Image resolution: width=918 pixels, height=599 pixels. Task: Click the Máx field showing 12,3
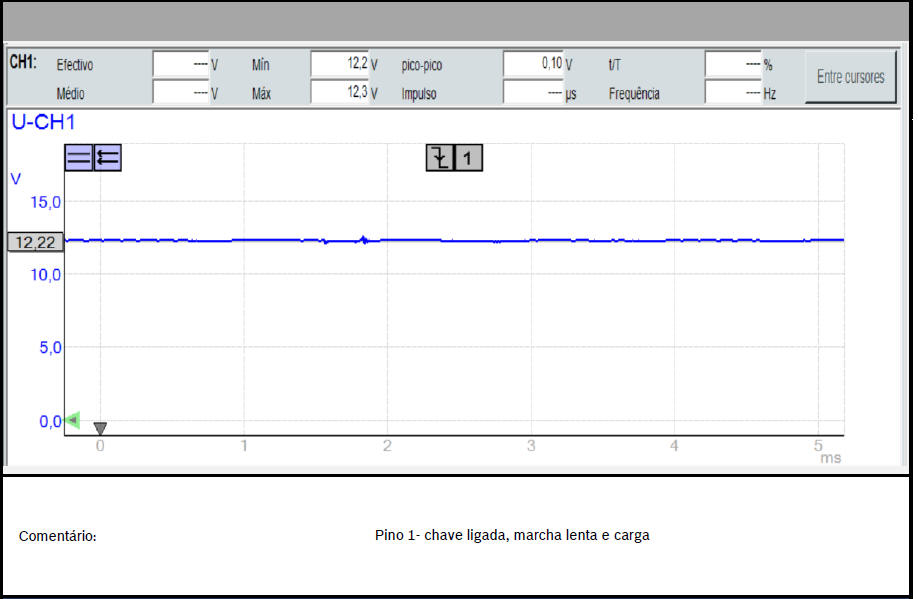point(339,93)
